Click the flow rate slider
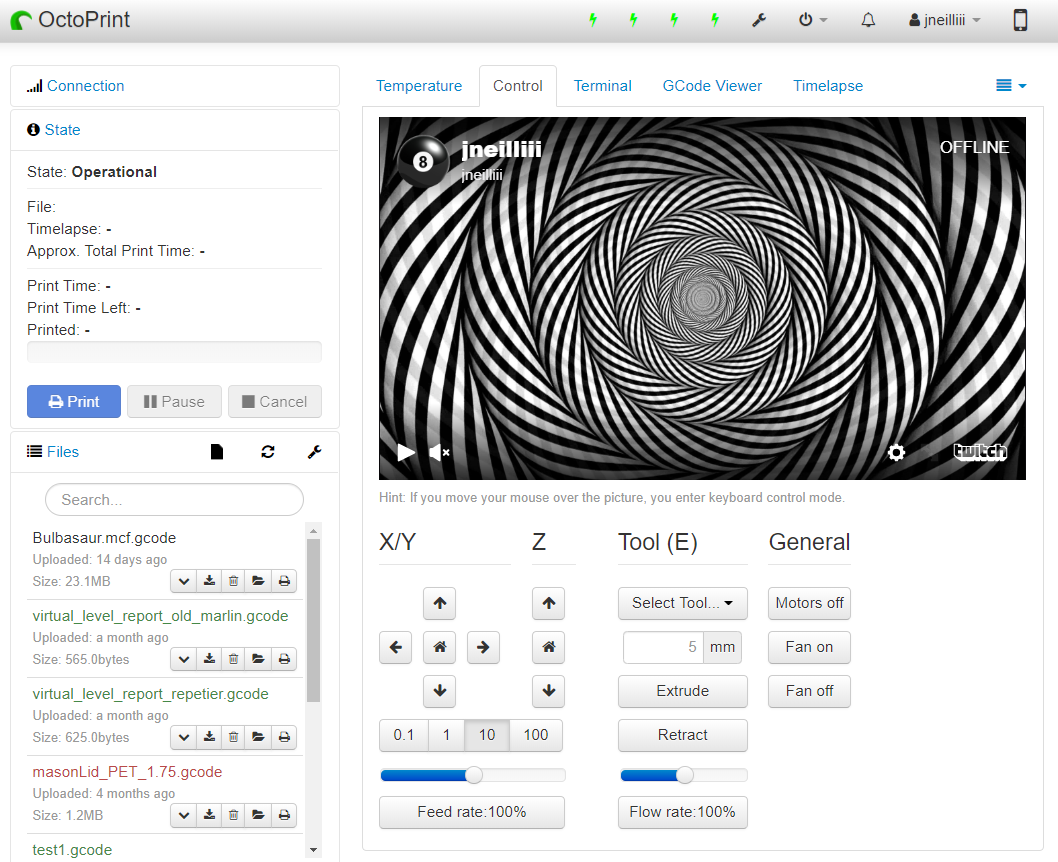The image size is (1058, 862). [683, 775]
